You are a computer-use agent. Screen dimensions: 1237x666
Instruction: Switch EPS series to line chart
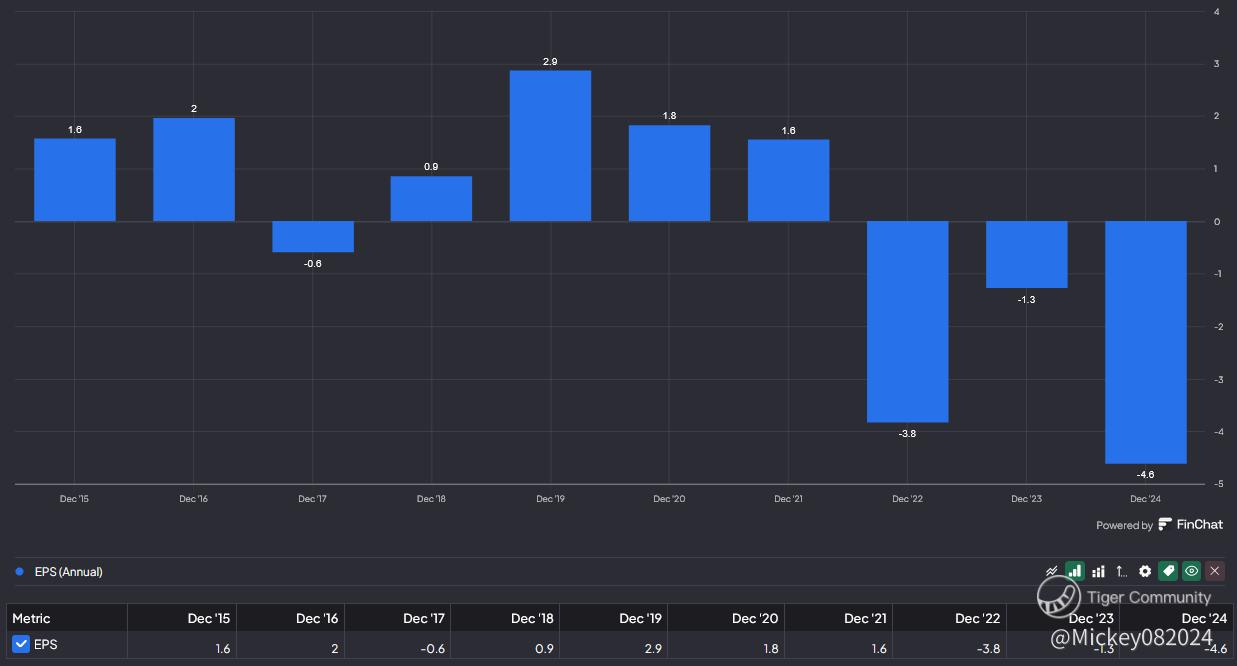click(x=1052, y=571)
